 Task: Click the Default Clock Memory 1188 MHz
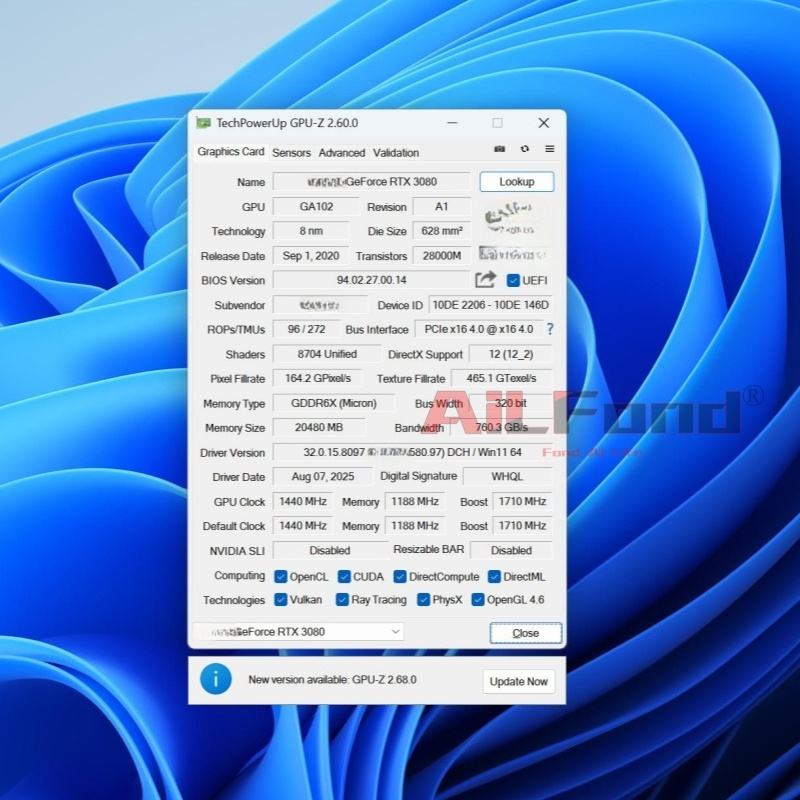pyautogui.click(x=415, y=526)
